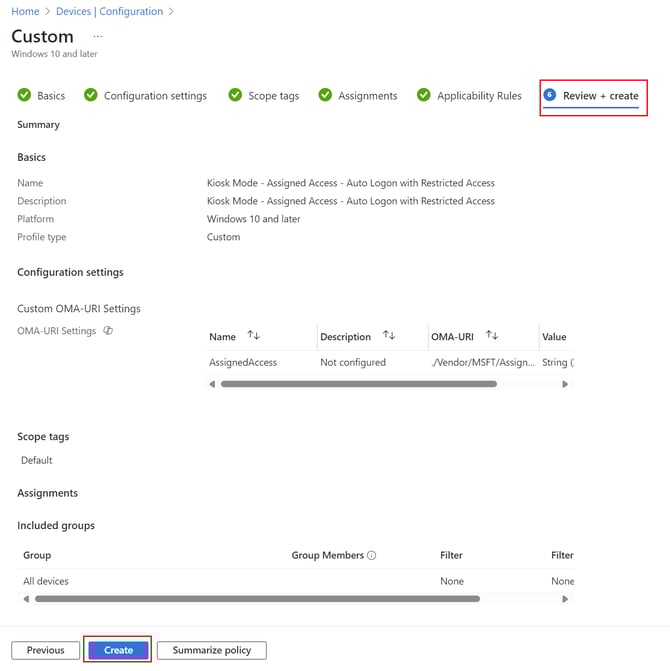Click the Previous button
The image size is (670, 671).
click(45, 650)
